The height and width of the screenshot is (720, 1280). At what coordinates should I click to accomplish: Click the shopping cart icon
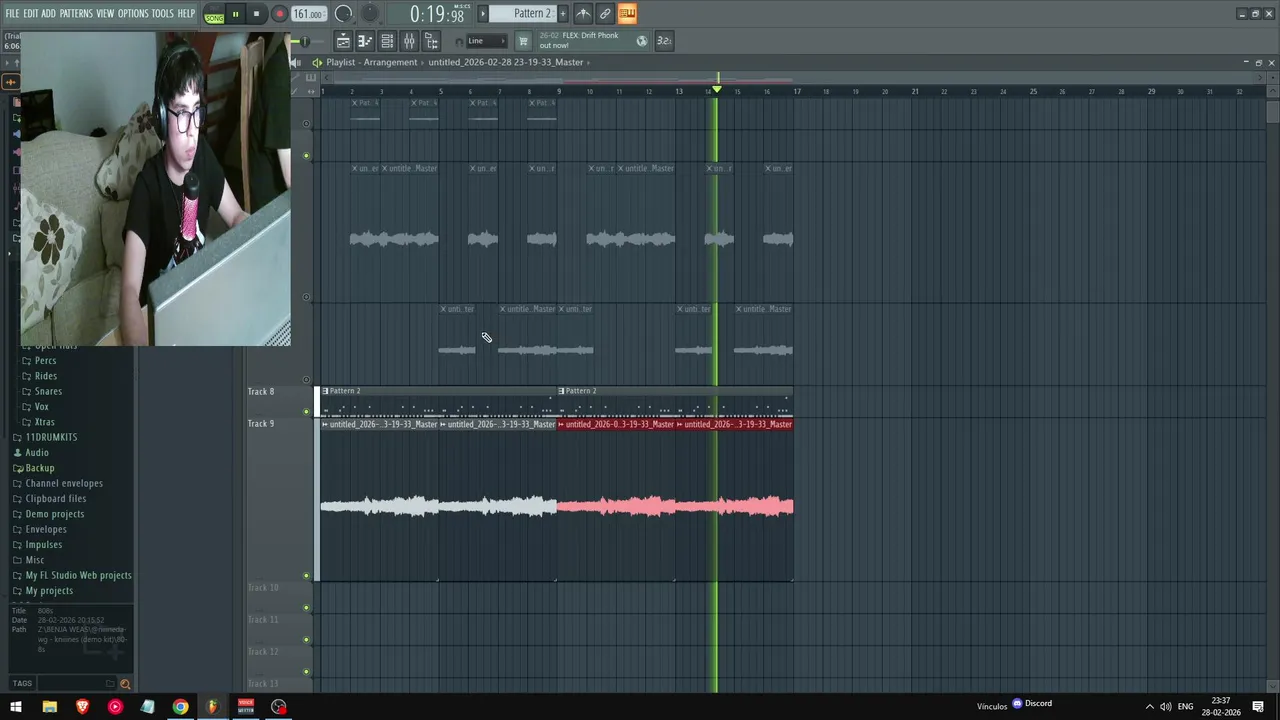pyautogui.click(x=522, y=41)
